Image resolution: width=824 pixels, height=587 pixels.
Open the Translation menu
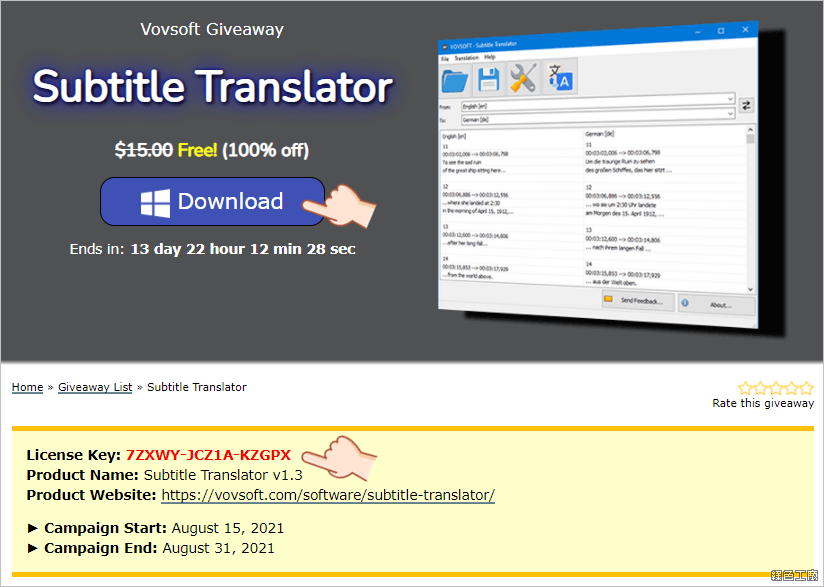(x=465, y=57)
